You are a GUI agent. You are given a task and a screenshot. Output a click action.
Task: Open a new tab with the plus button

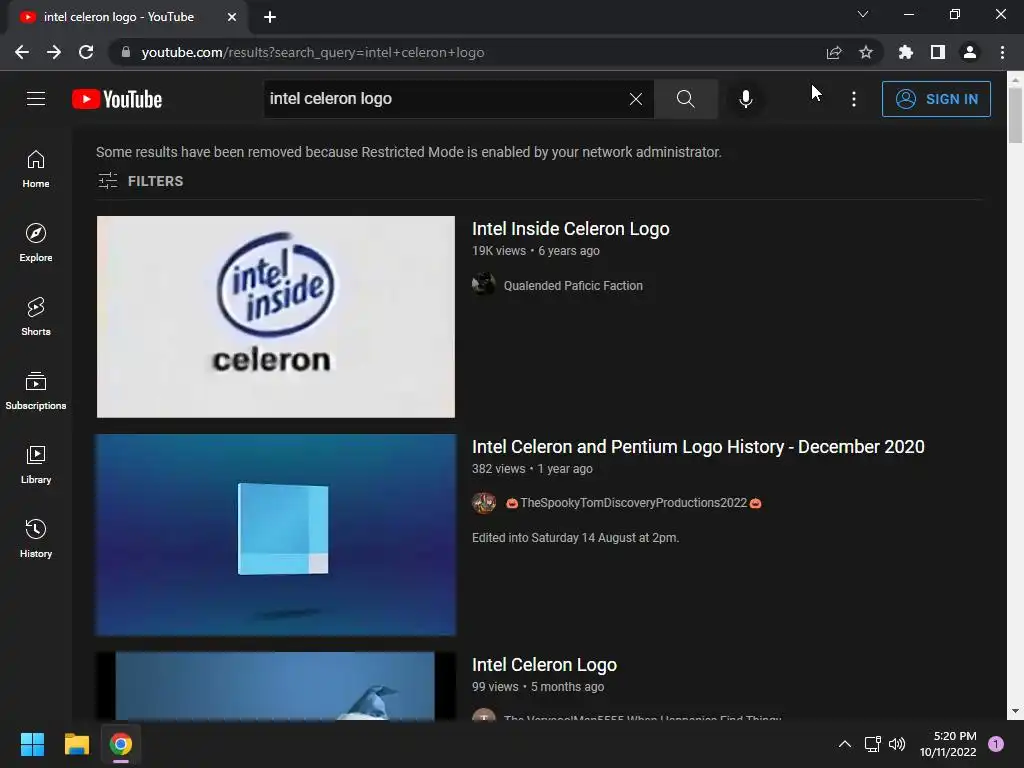click(270, 17)
